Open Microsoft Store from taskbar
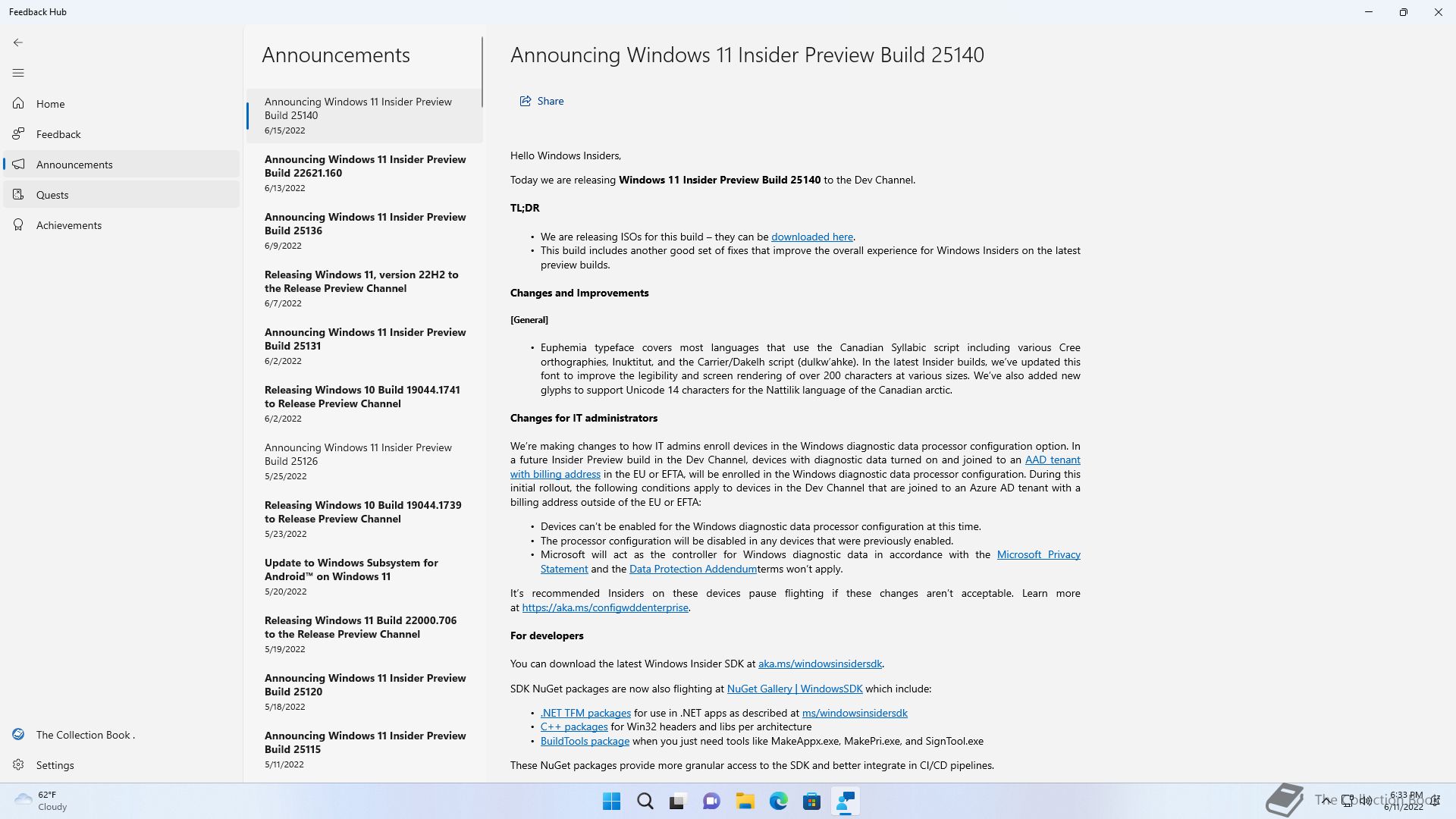 tap(811, 801)
